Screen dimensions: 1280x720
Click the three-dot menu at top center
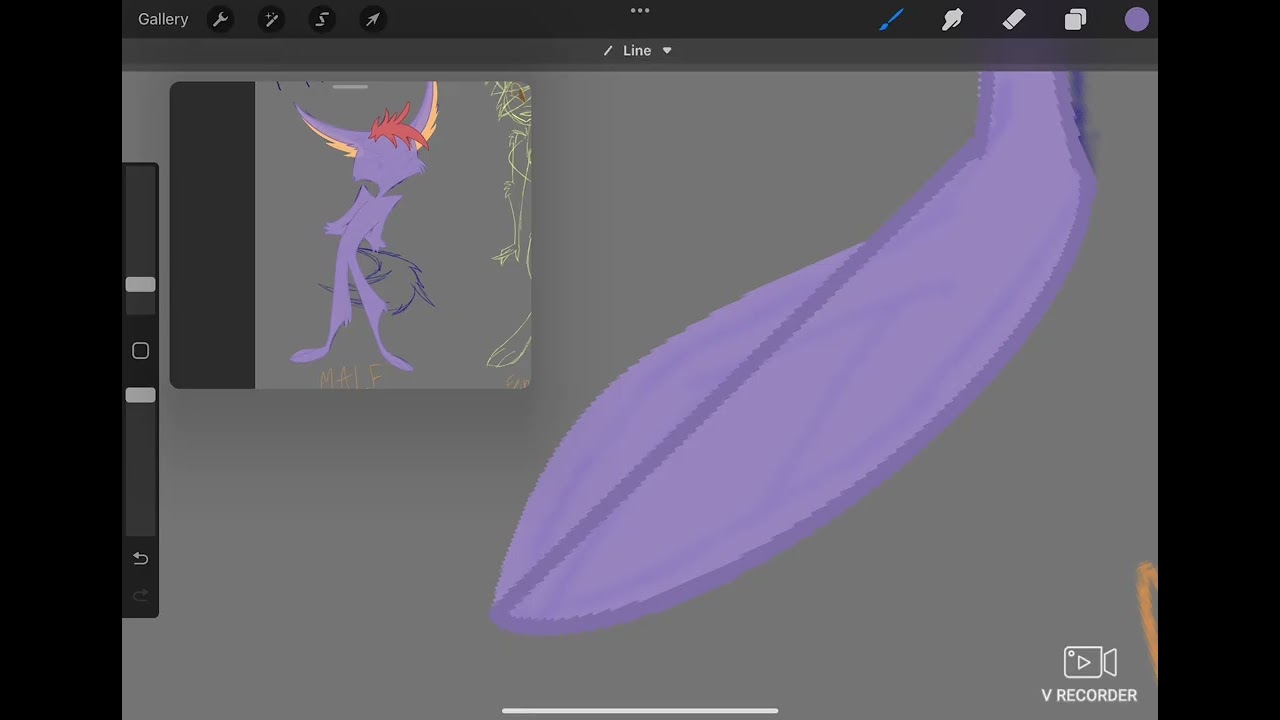click(640, 11)
